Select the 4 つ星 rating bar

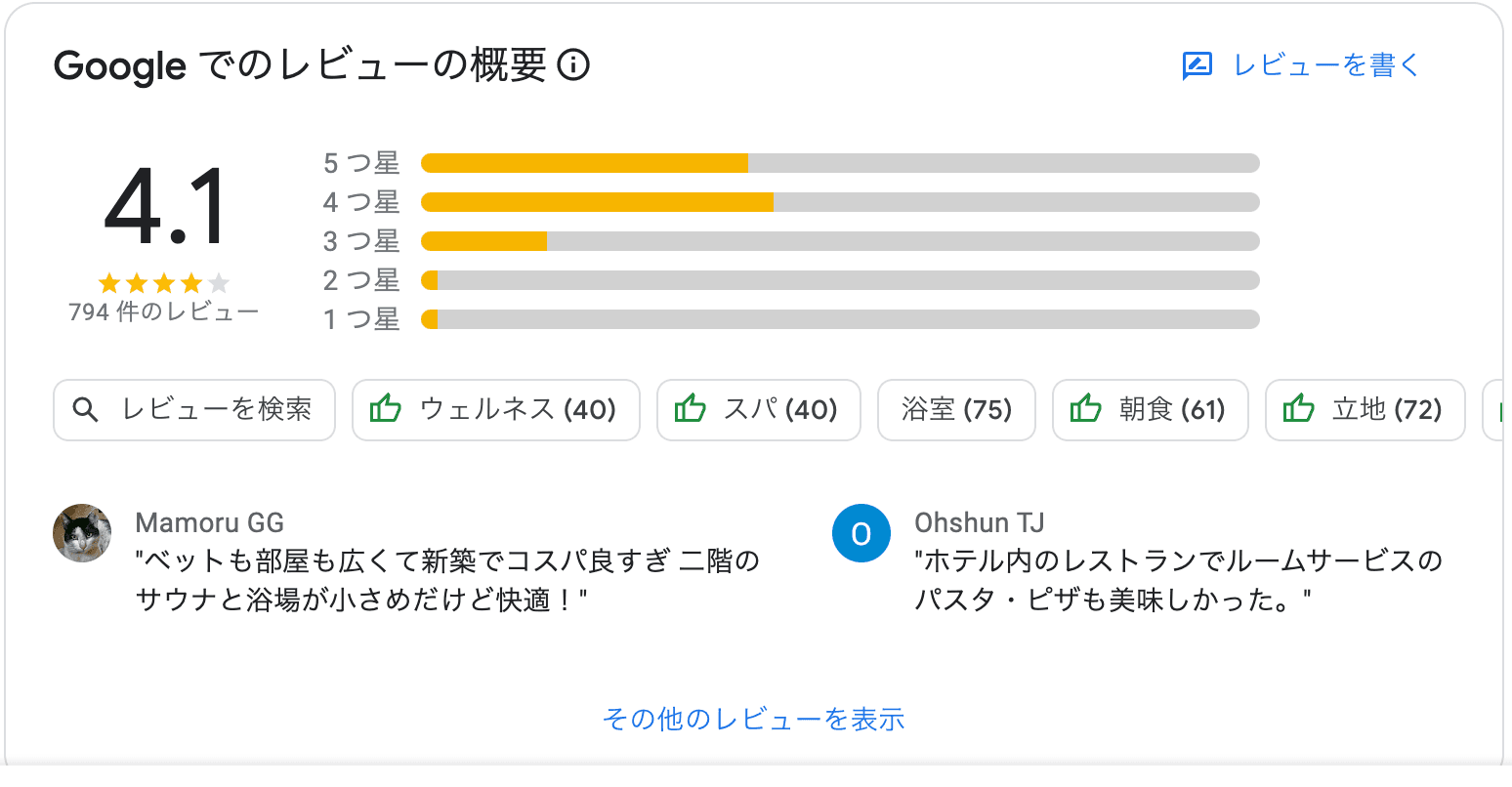pos(840,202)
